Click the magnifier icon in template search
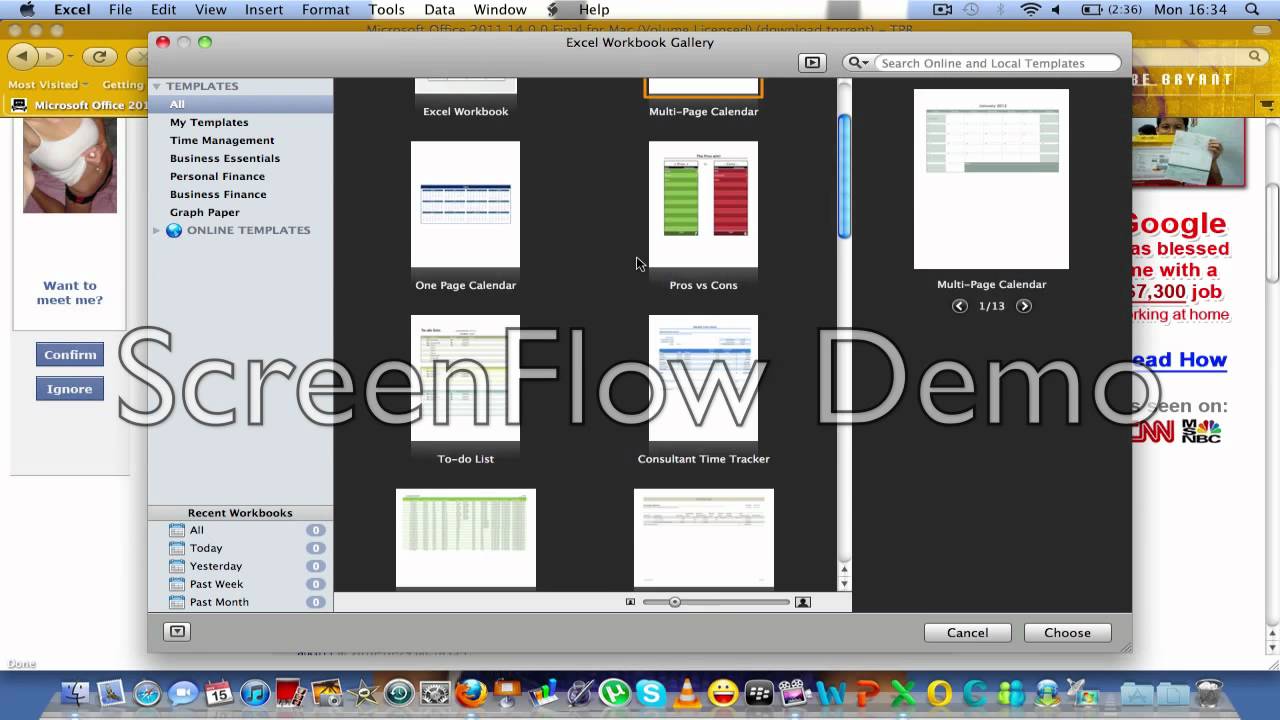 (857, 63)
